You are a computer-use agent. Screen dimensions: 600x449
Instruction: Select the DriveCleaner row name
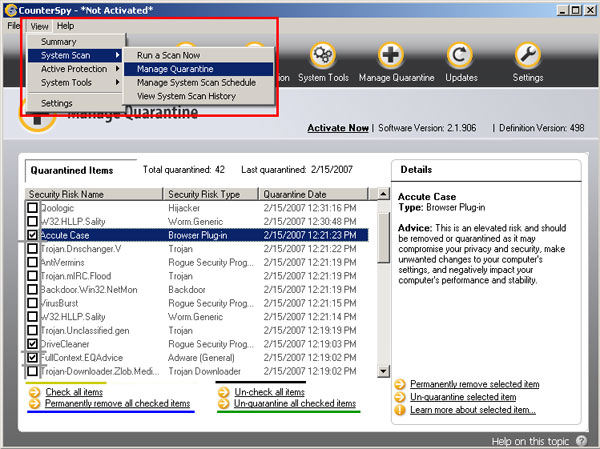65,344
